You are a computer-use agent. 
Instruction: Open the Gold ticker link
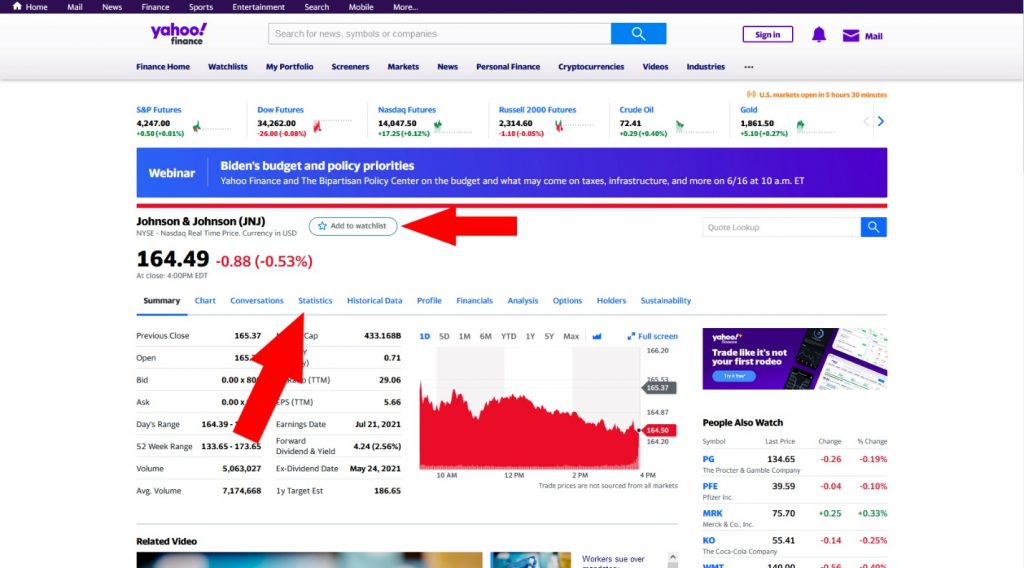coord(748,110)
